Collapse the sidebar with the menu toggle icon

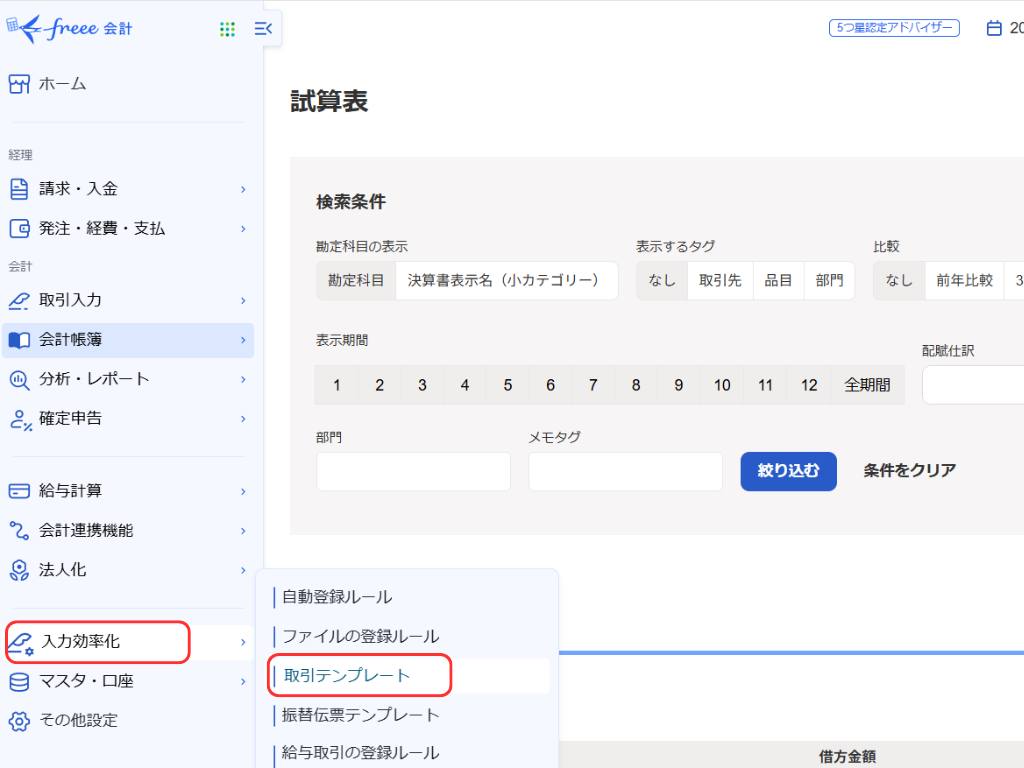point(263,29)
